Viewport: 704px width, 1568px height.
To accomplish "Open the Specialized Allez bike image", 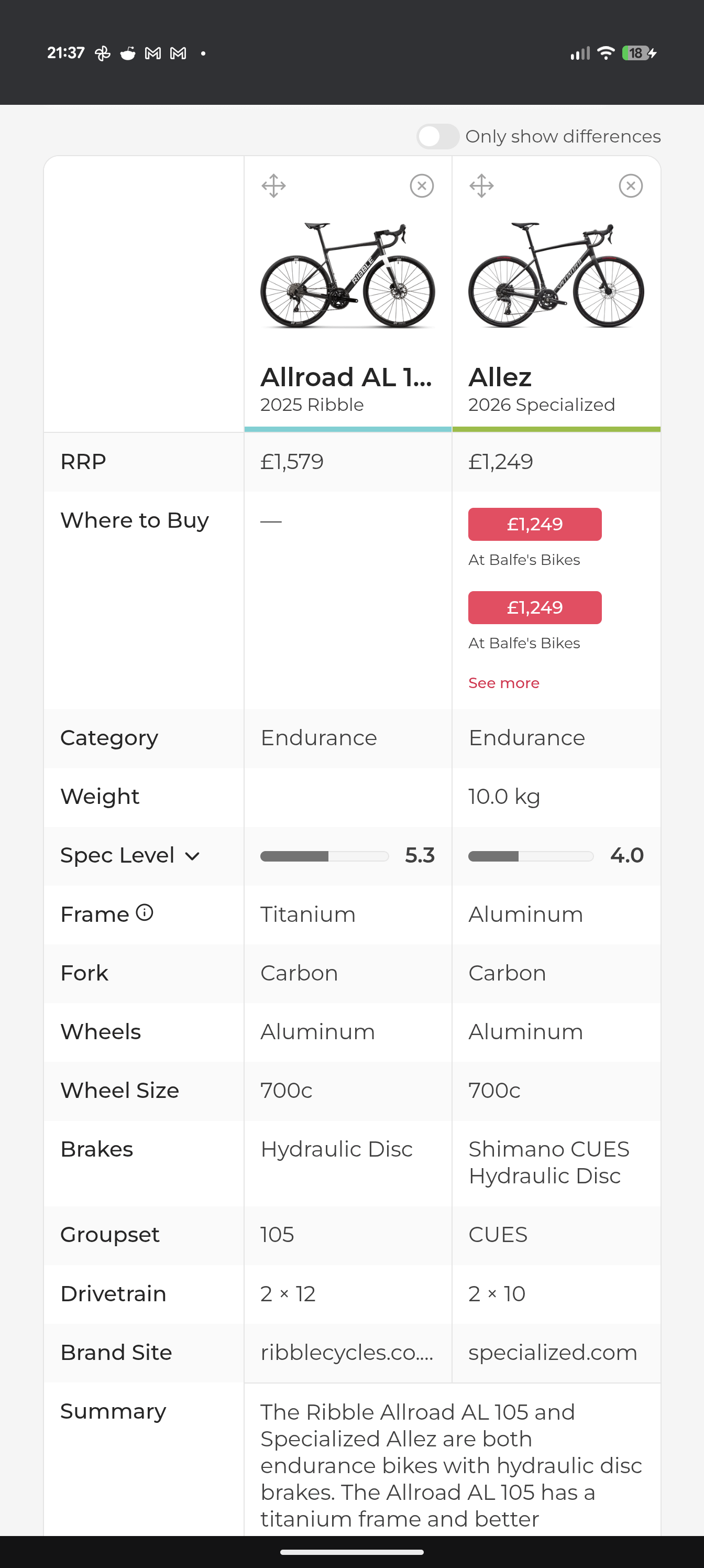I will (556, 275).
